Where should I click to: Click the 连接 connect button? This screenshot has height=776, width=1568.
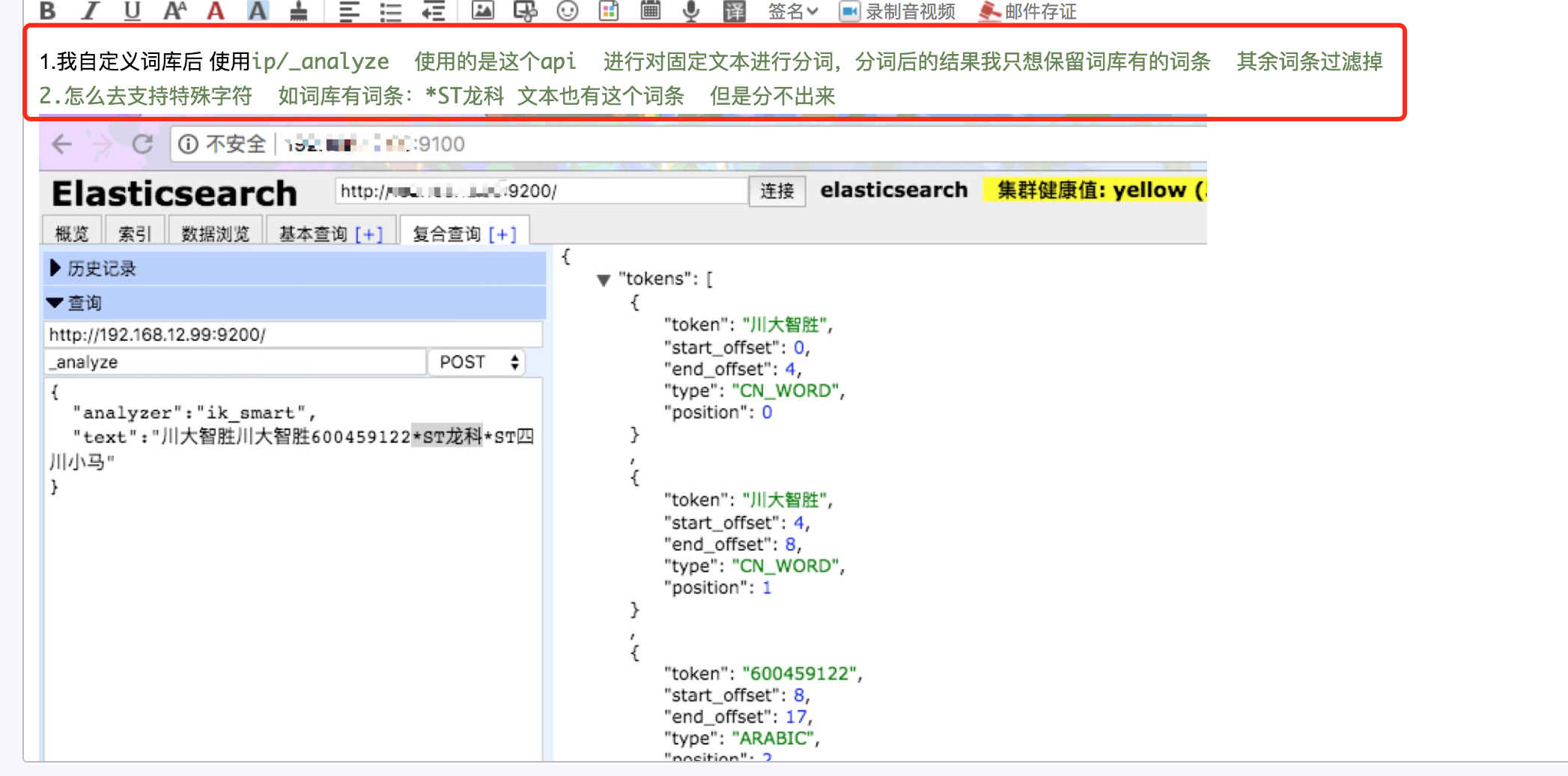tap(777, 191)
